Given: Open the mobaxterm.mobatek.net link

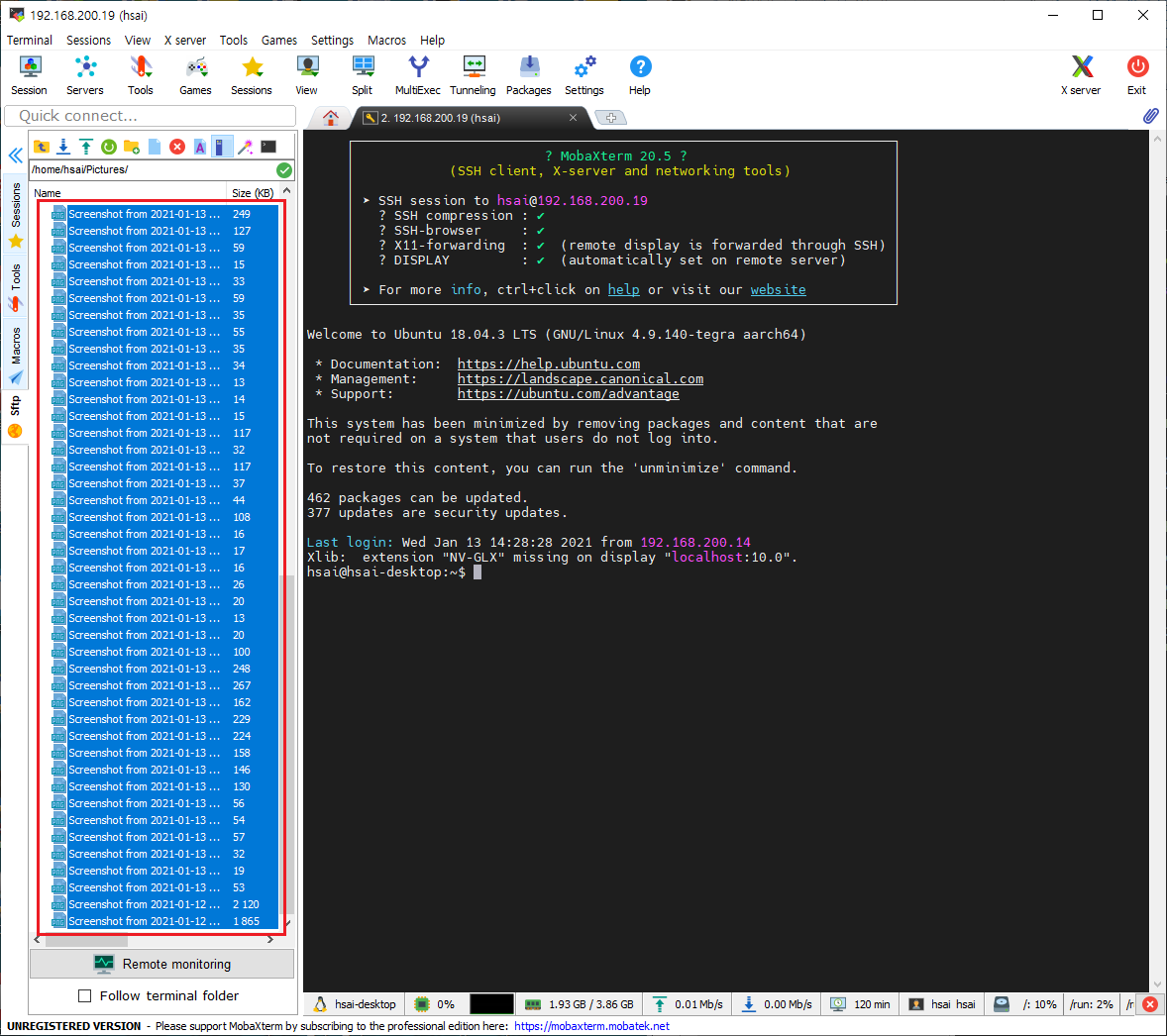Looking at the screenshot, I should (x=591, y=1025).
